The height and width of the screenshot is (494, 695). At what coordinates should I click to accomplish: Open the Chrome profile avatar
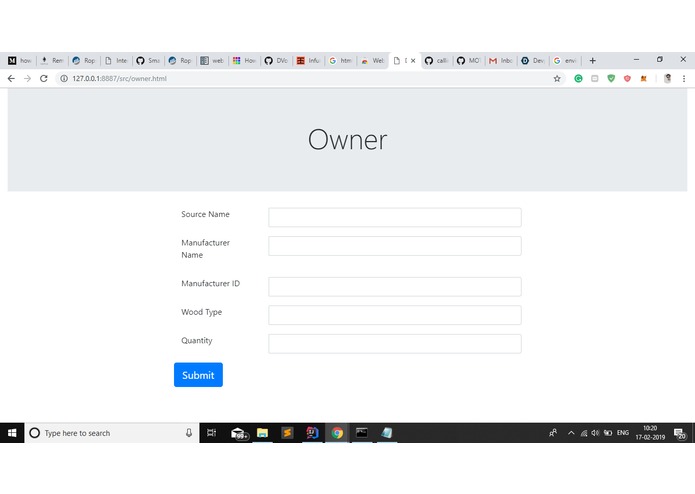click(x=668, y=78)
